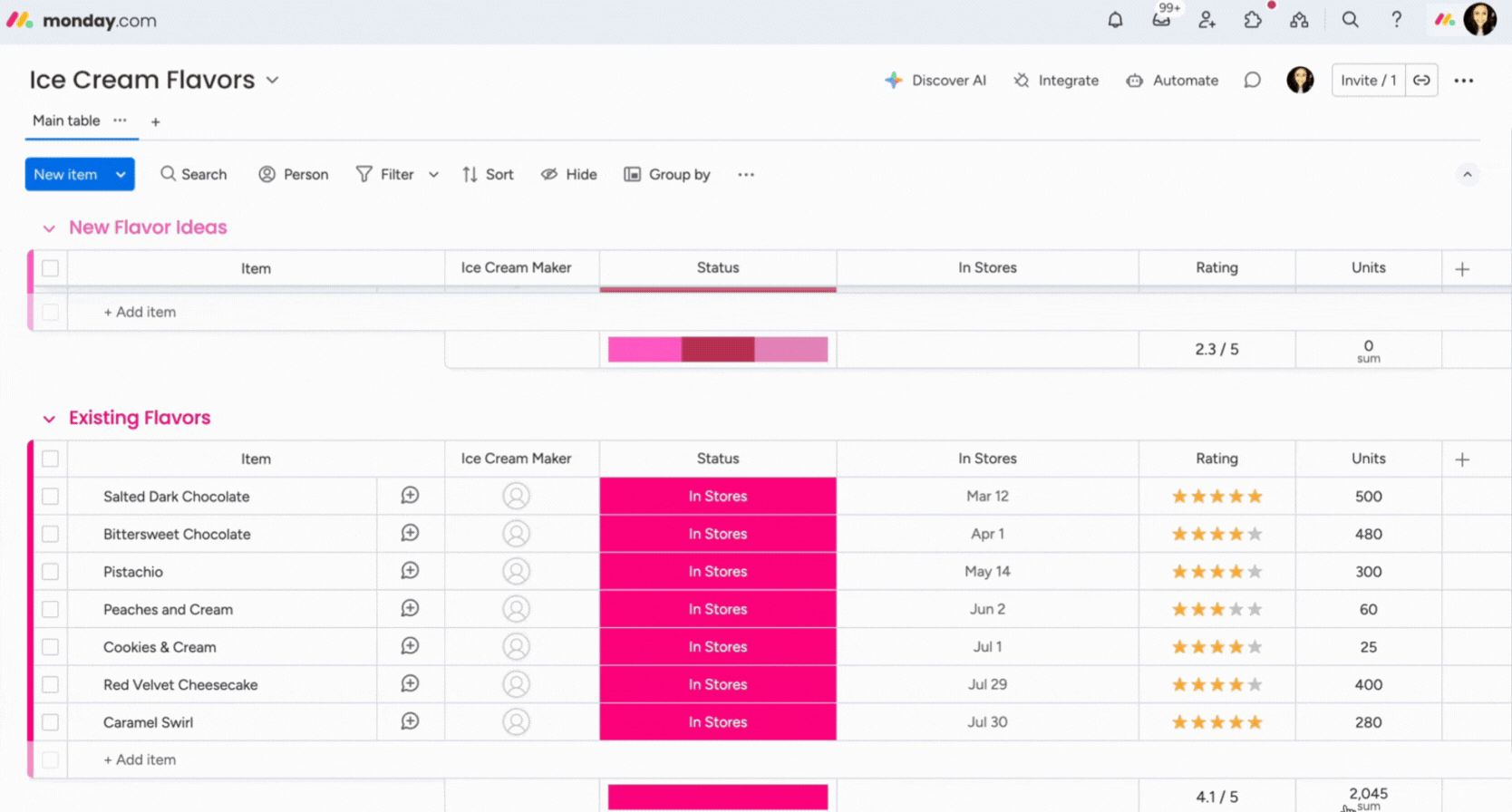Open the apps marketplace puzzle icon

(x=1253, y=20)
